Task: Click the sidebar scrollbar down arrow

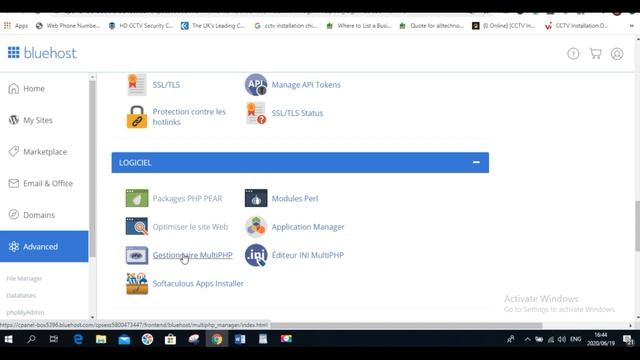Action: click(92, 317)
